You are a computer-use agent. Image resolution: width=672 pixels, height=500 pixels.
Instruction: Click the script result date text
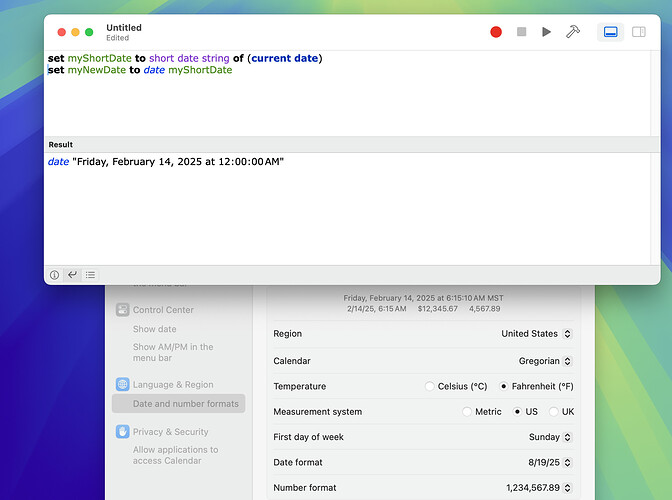pyautogui.click(x=166, y=162)
